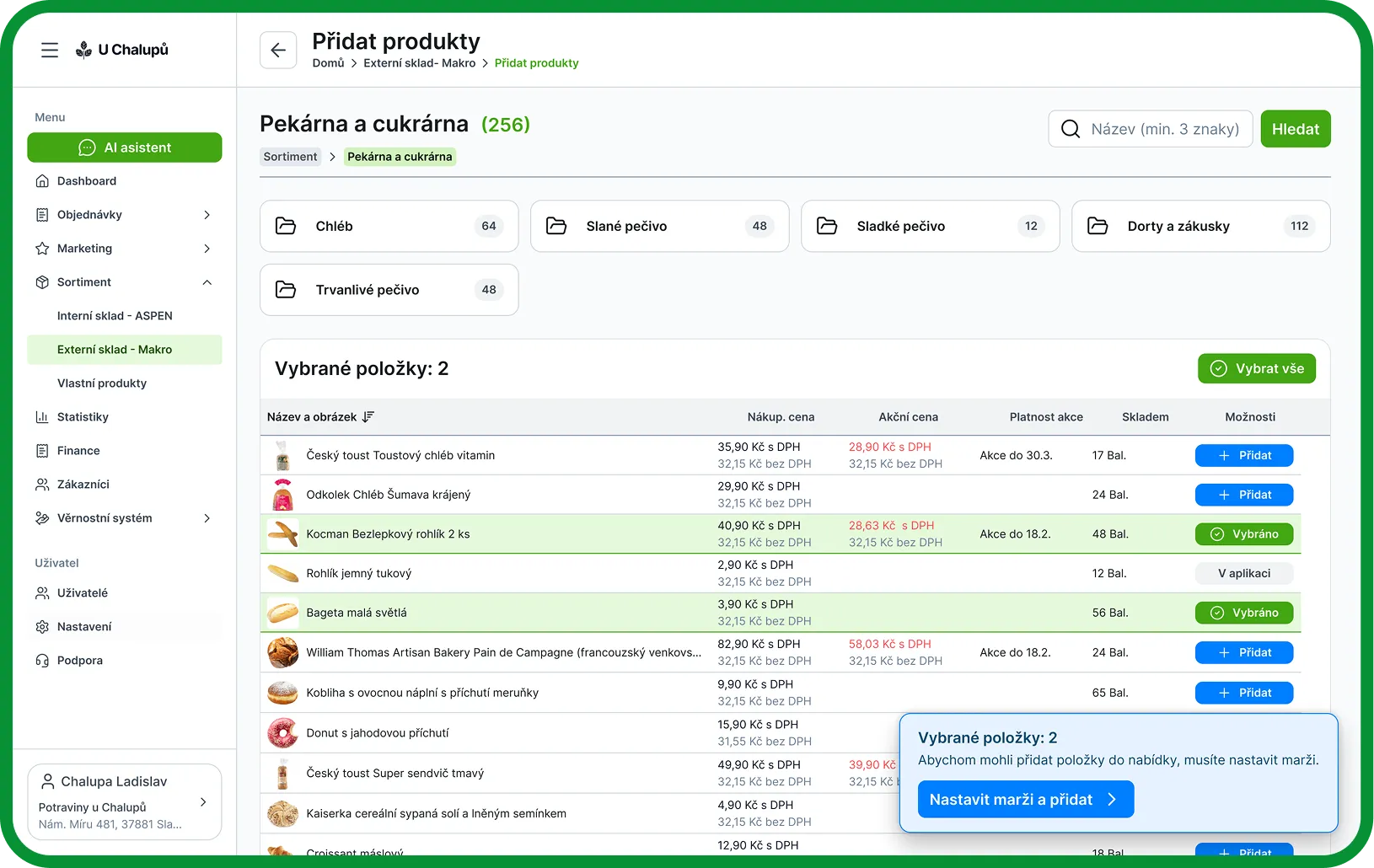The height and width of the screenshot is (868, 1374).
Task: Open Interní sklad - ASPEN menu item
Action: tap(115, 316)
